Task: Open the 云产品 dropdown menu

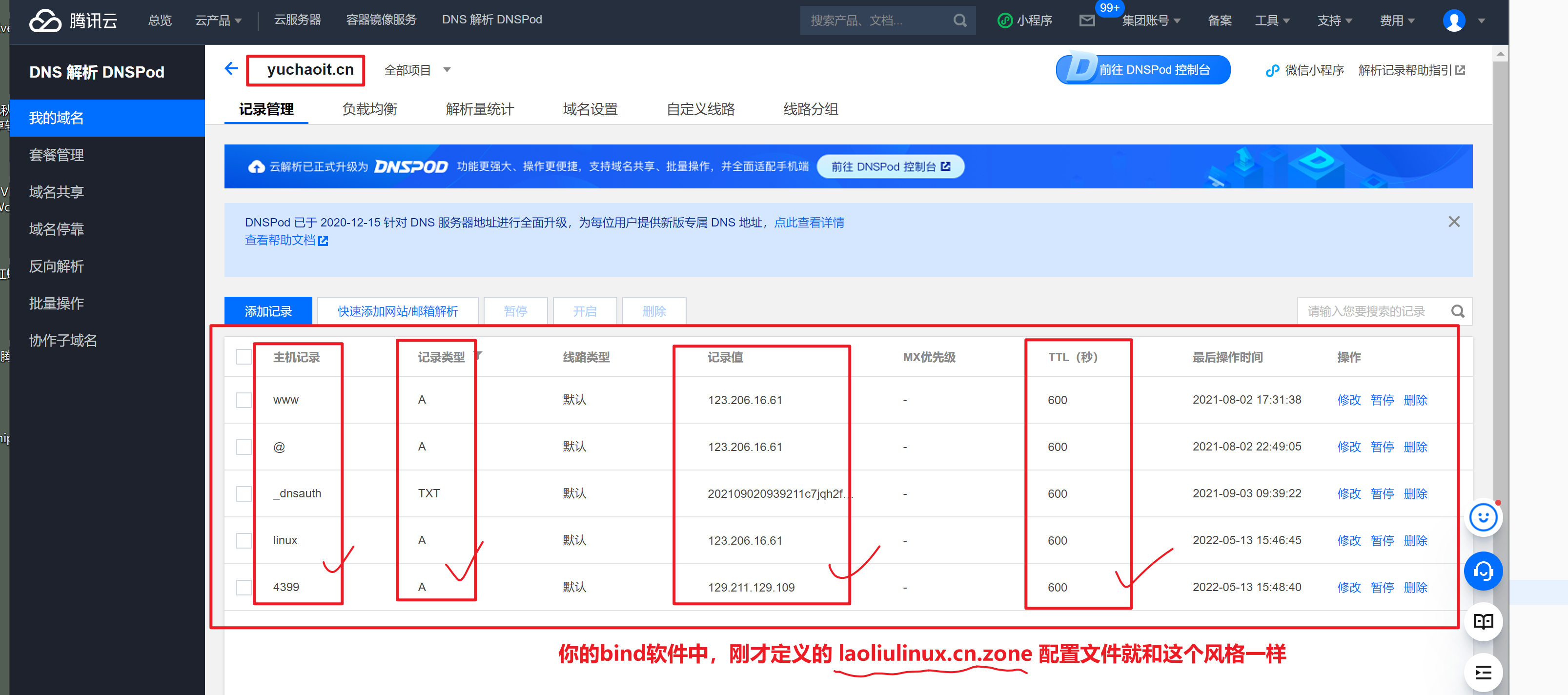Action: click(x=218, y=20)
